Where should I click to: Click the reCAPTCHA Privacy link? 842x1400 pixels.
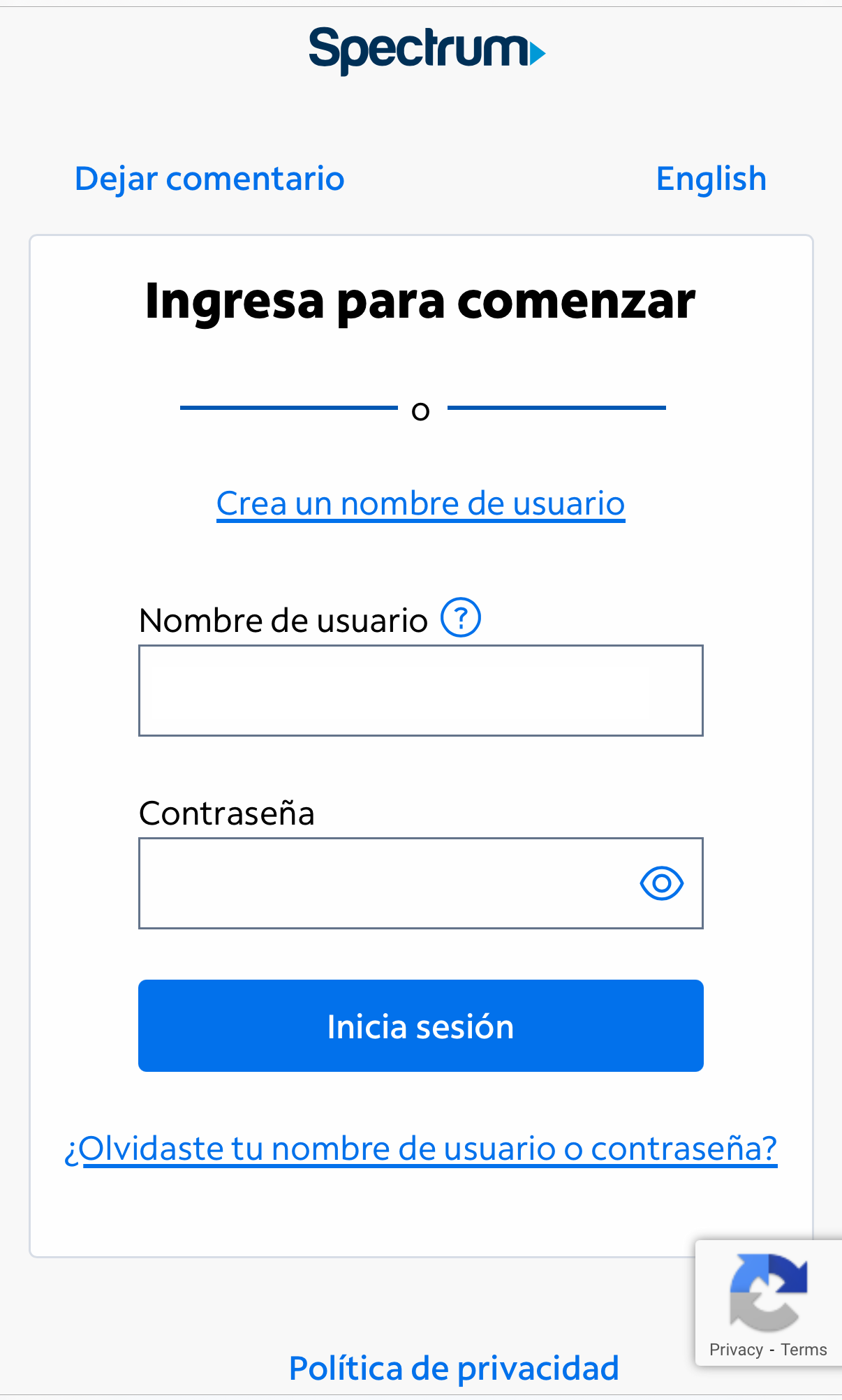click(x=736, y=1350)
